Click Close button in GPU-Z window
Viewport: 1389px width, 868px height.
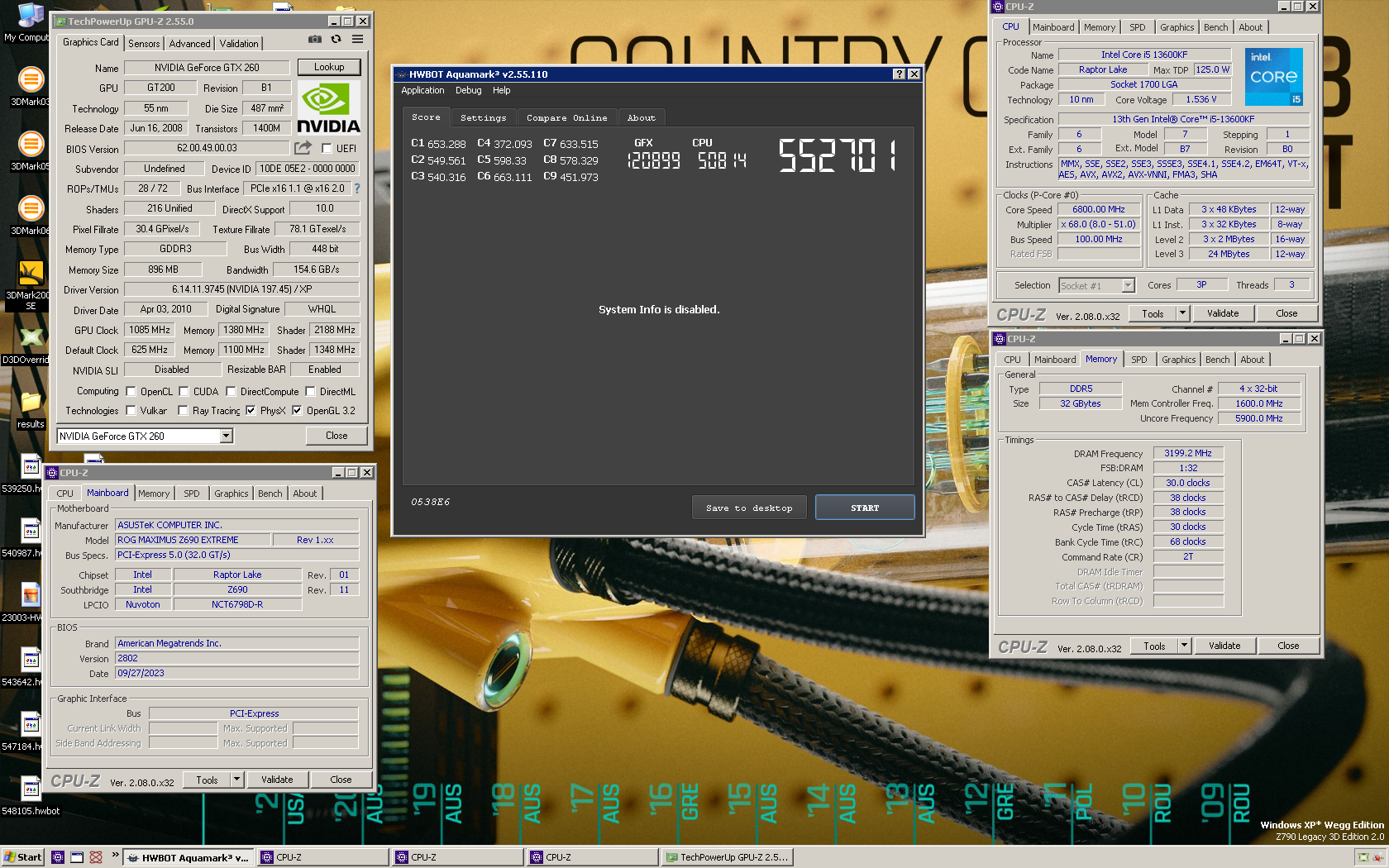coord(337,436)
